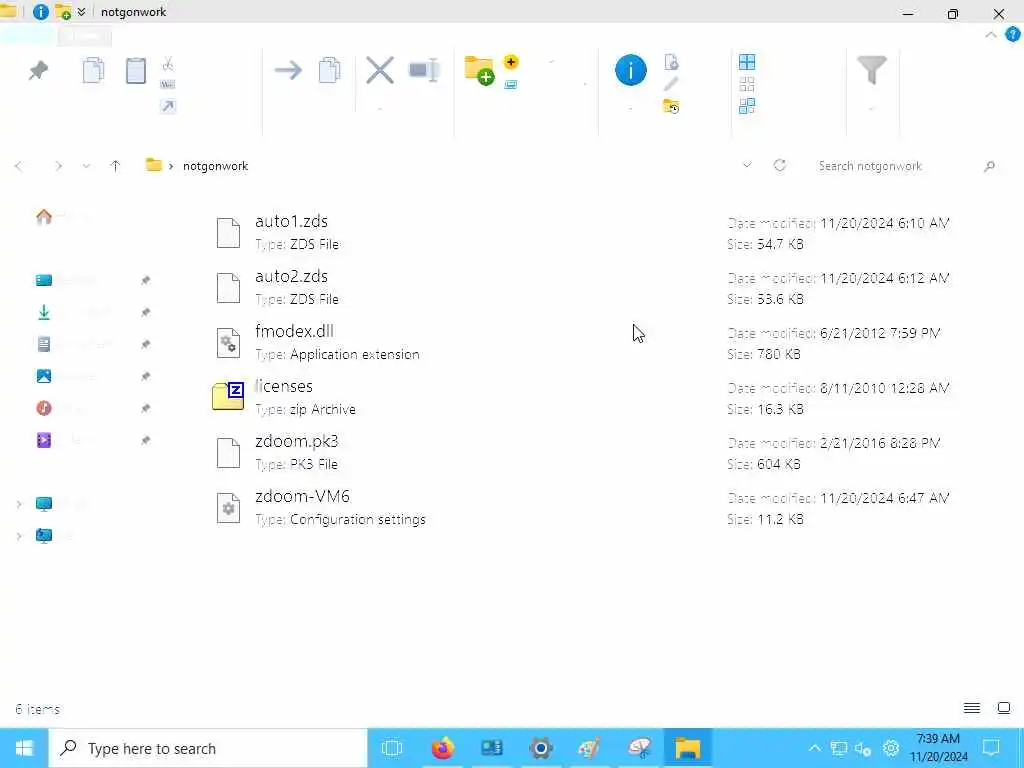The height and width of the screenshot is (768, 1024).
Task: Click the search magnifier icon in Explorer
Action: (989, 166)
